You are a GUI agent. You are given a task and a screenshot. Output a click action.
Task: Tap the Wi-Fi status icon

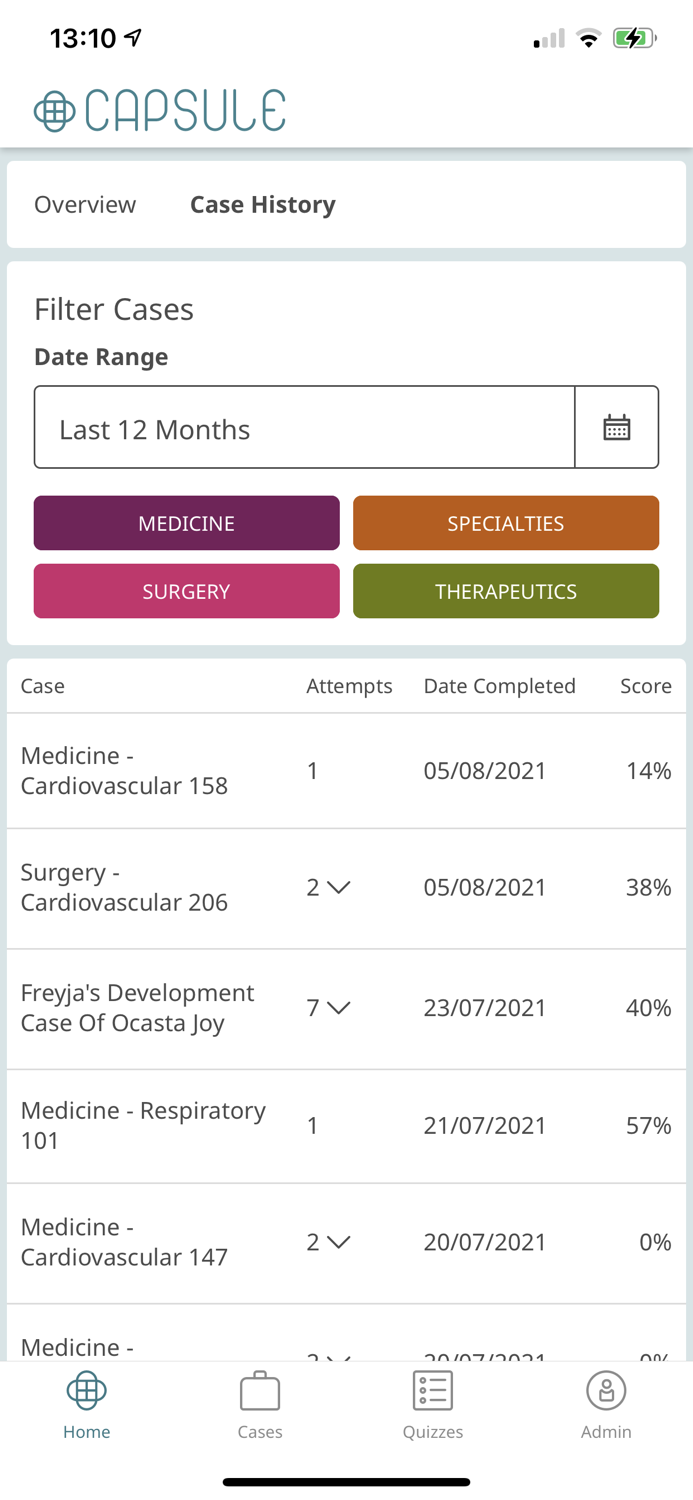pos(589,37)
